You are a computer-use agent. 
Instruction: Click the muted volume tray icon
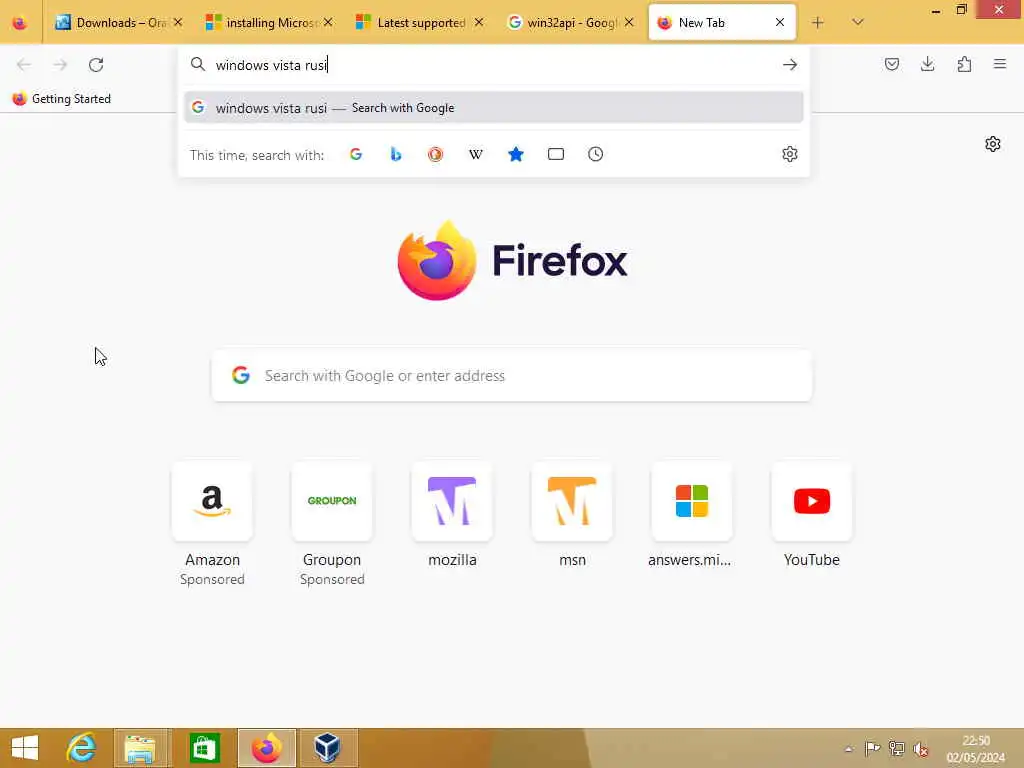tap(921, 749)
